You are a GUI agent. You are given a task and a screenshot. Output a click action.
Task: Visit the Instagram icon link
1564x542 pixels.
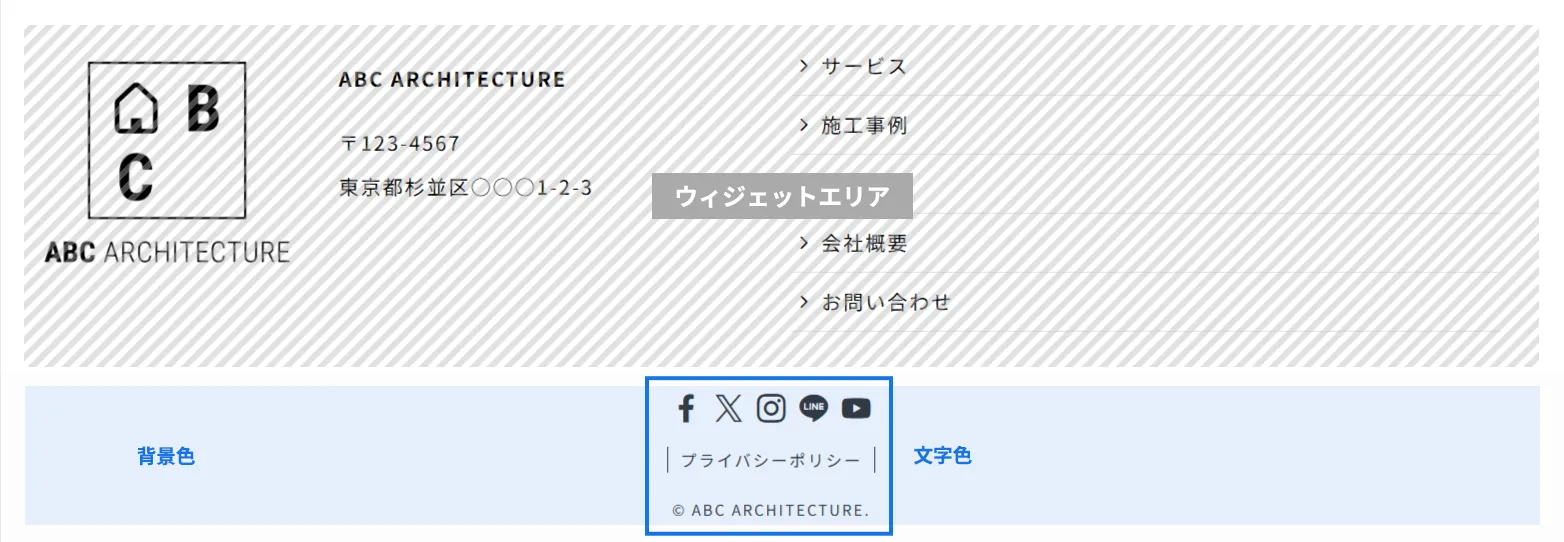(x=771, y=408)
